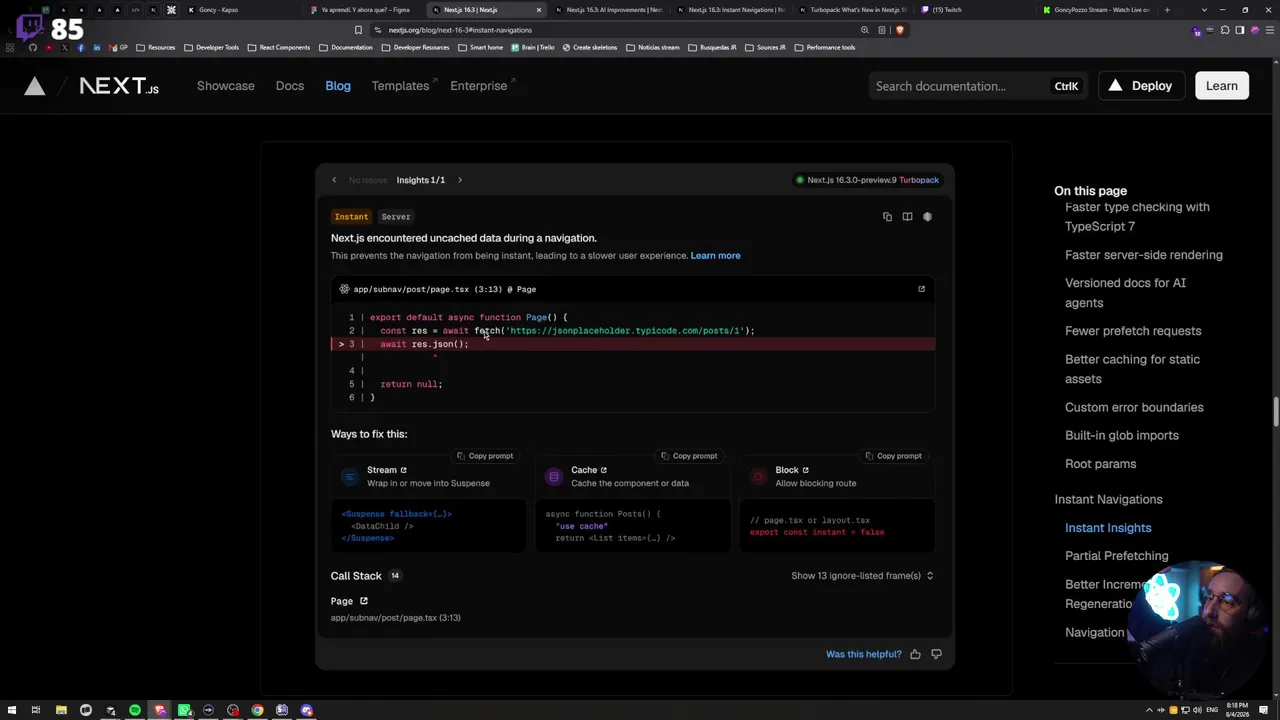Copy prompt for the Stream fix
This screenshot has height=720, width=1280.
[x=485, y=456]
